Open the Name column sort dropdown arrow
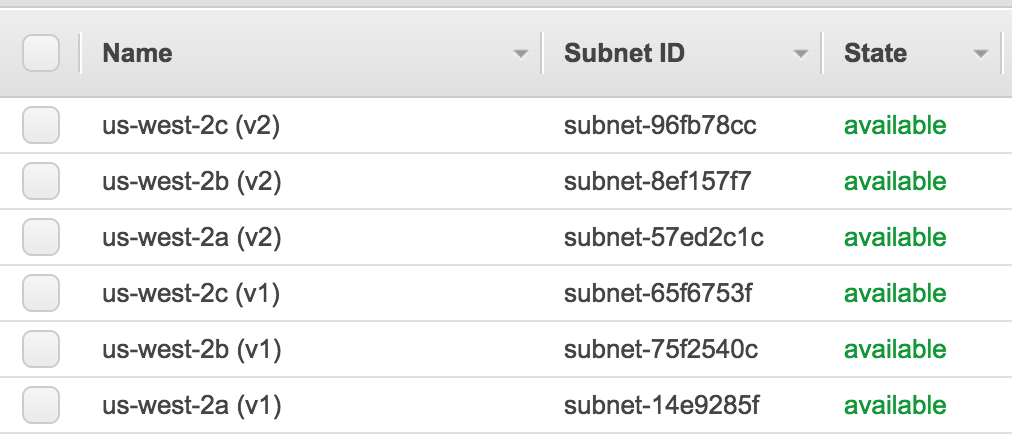1012x436 pixels. coord(520,54)
